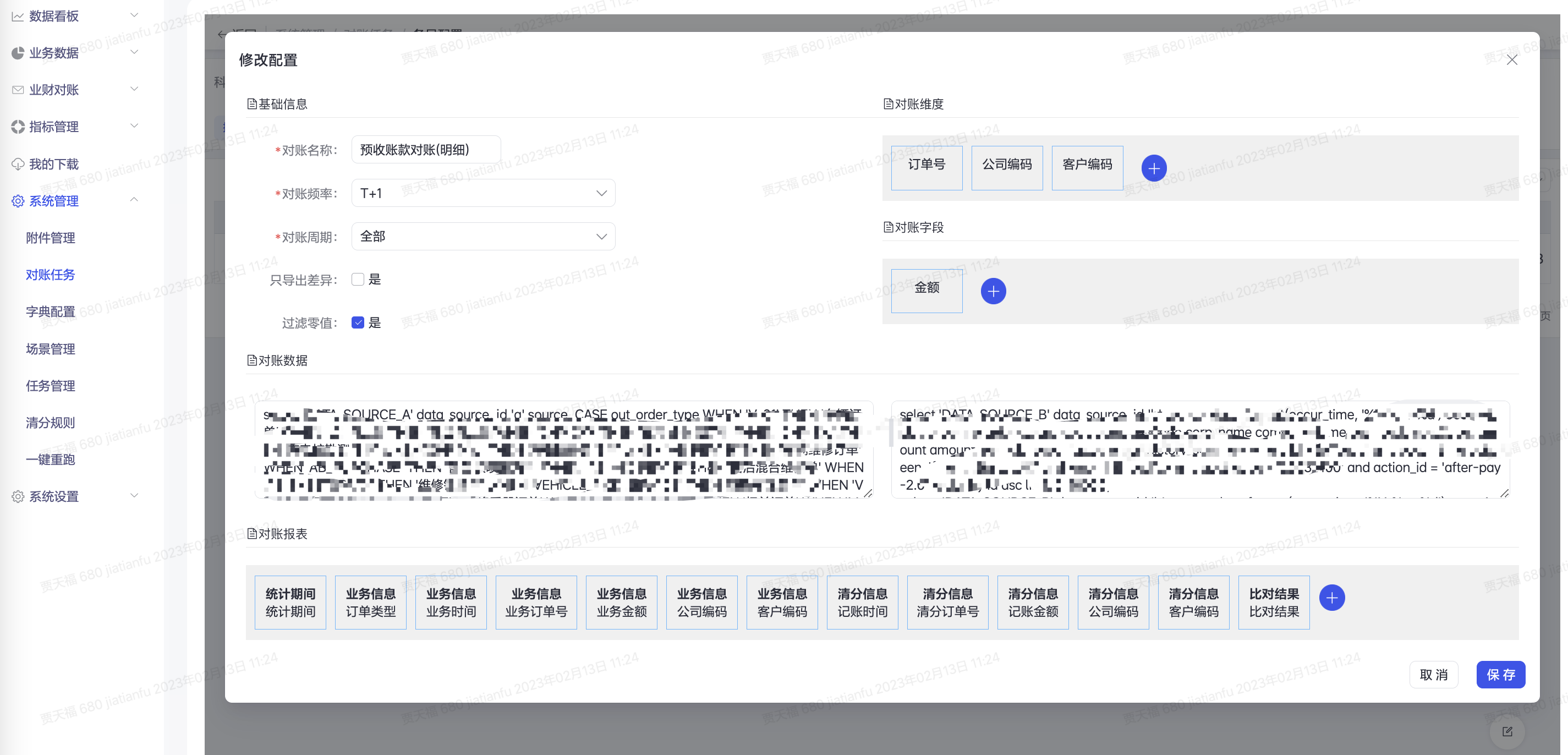This screenshot has height=755, width=1568.
Task: Click the 清分信息 记账时间 column tag
Action: pos(863,602)
